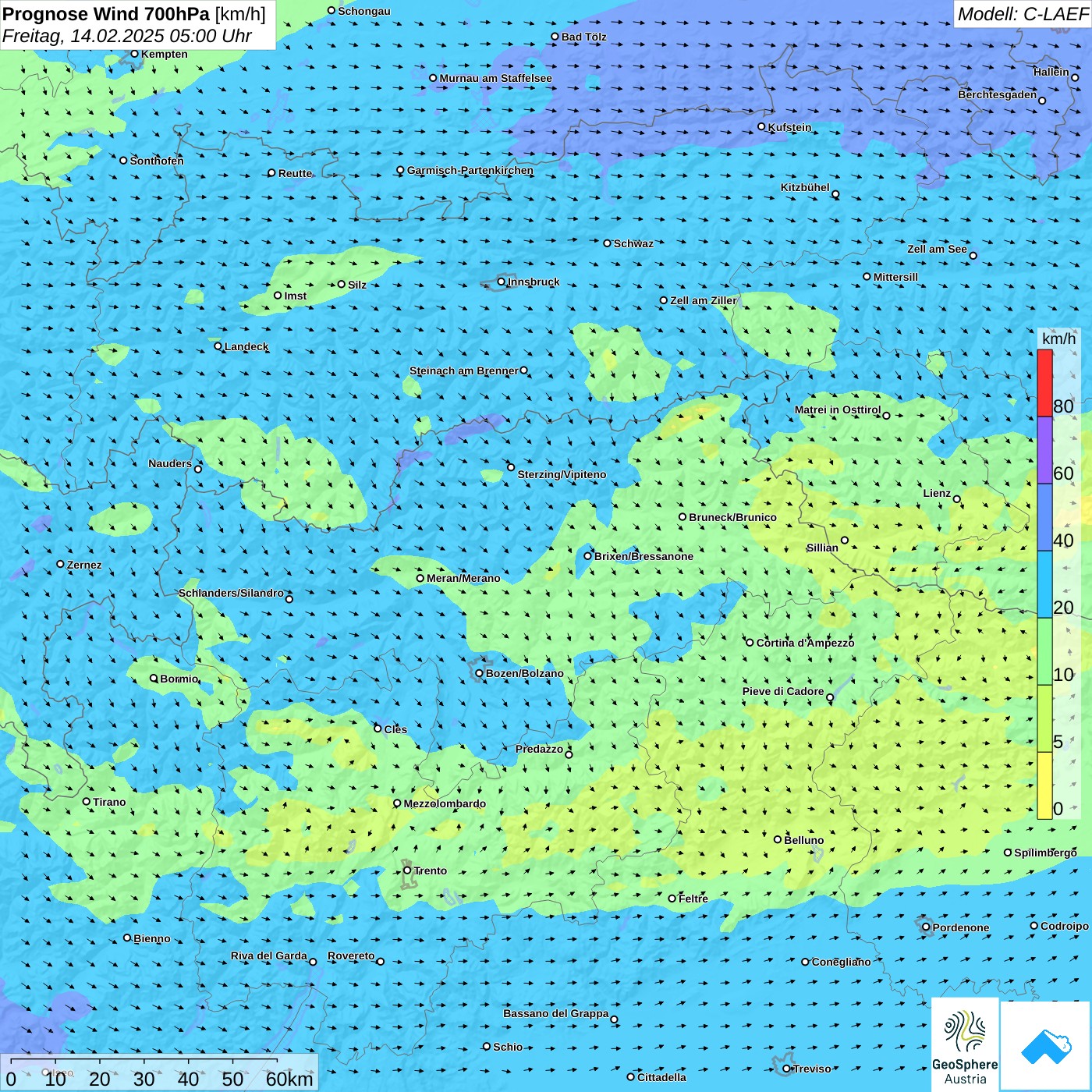Viewport: 1092px width, 1092px height.
Task: Click the 'Rovereto' label
Action: pyautogui.click(x=352, y=955)
